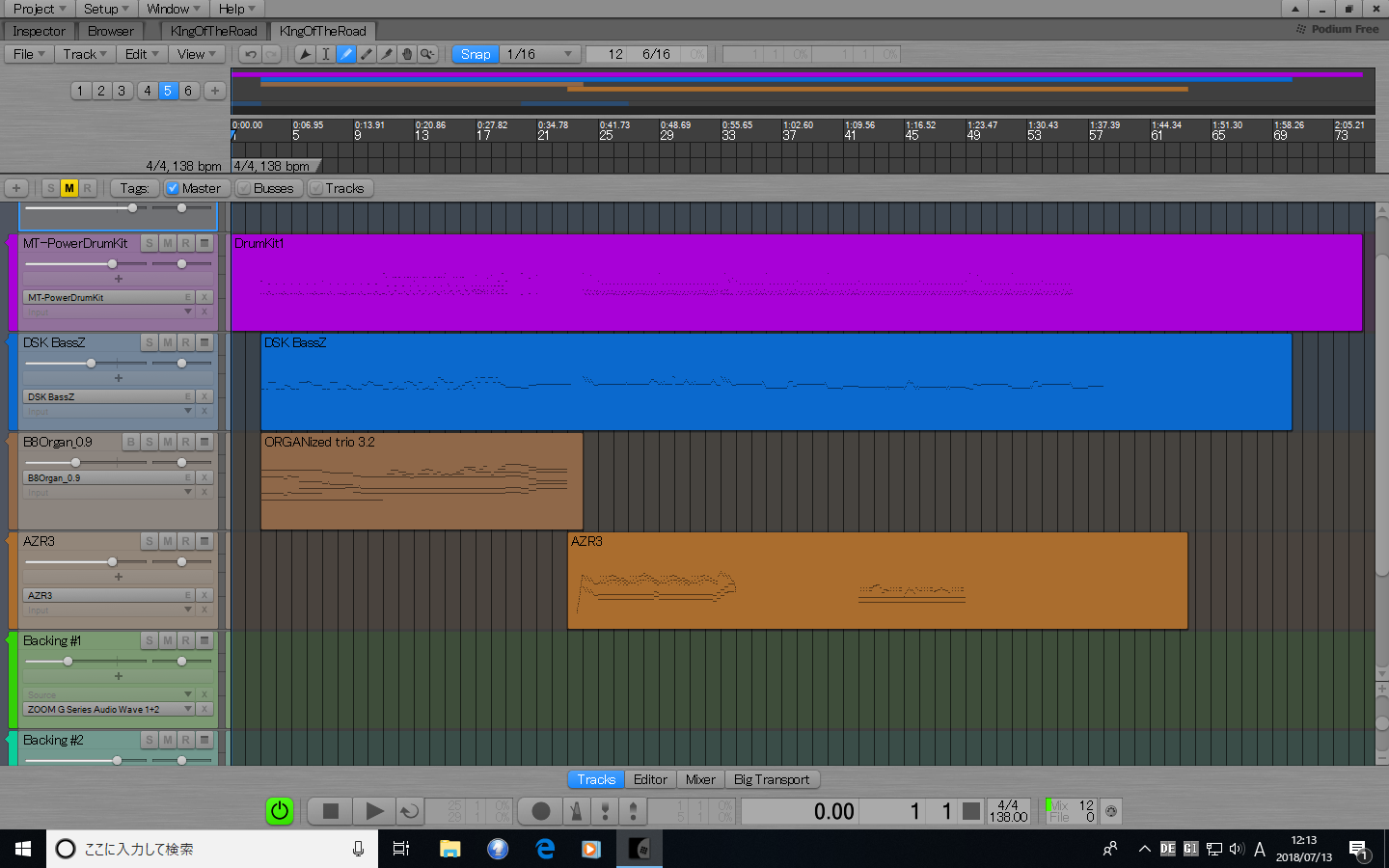The image size is (1389, 868).
Task: Expand Input dropdown on MT-PowerDrumKit track
Action: (188, 312)
